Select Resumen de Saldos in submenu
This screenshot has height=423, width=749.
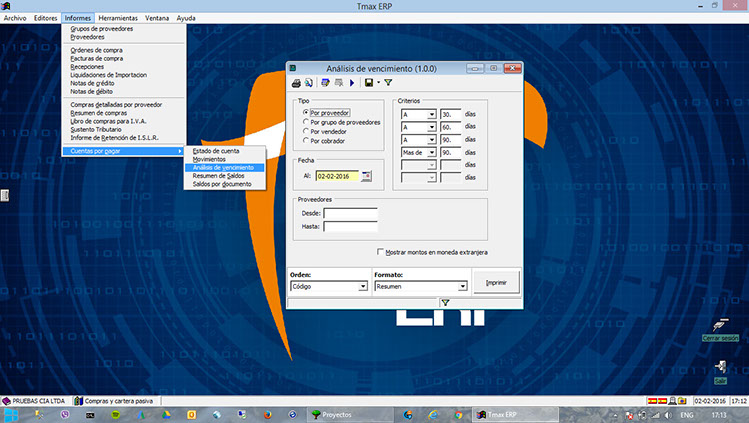[x=218, y=175]
